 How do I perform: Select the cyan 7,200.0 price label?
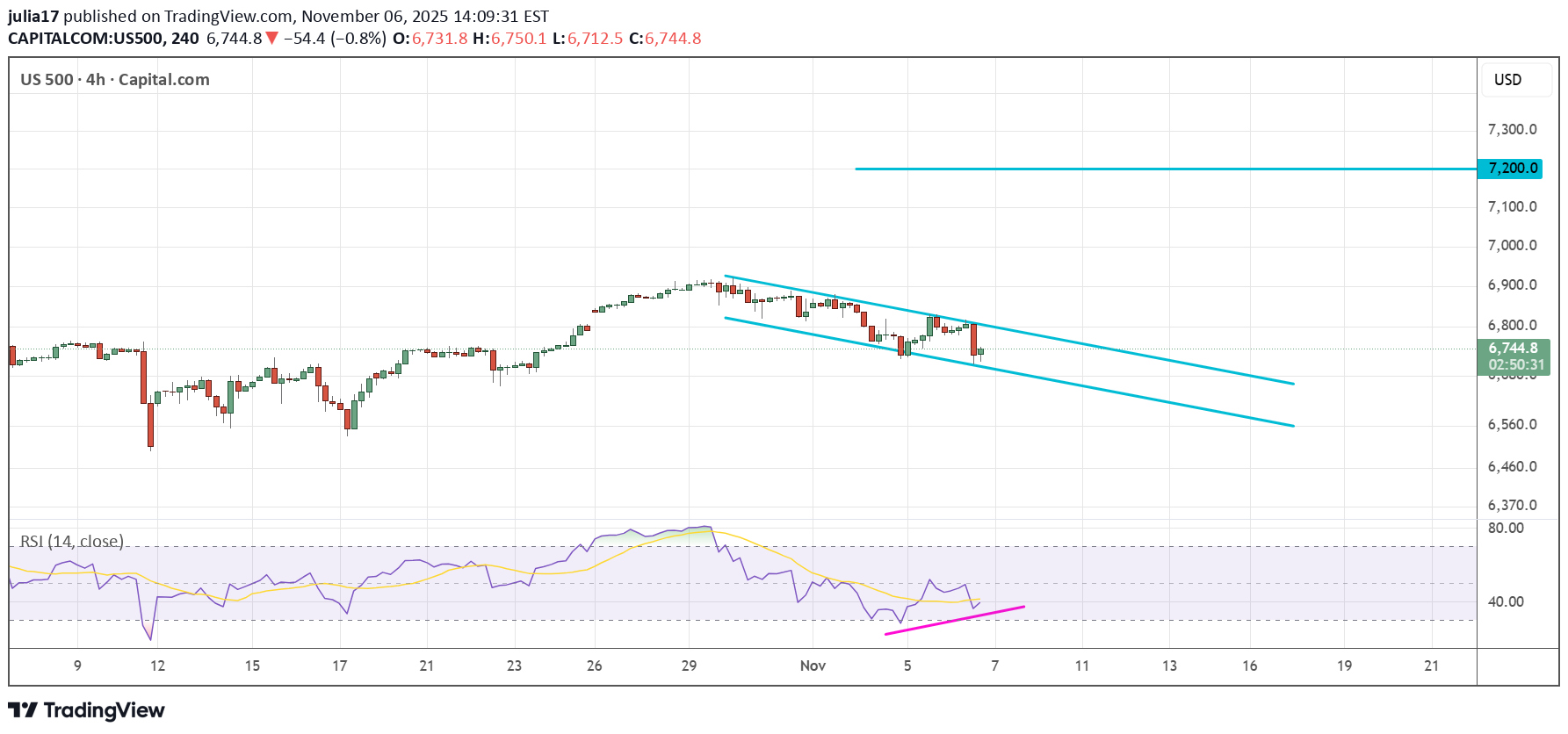pos(1511,169)
